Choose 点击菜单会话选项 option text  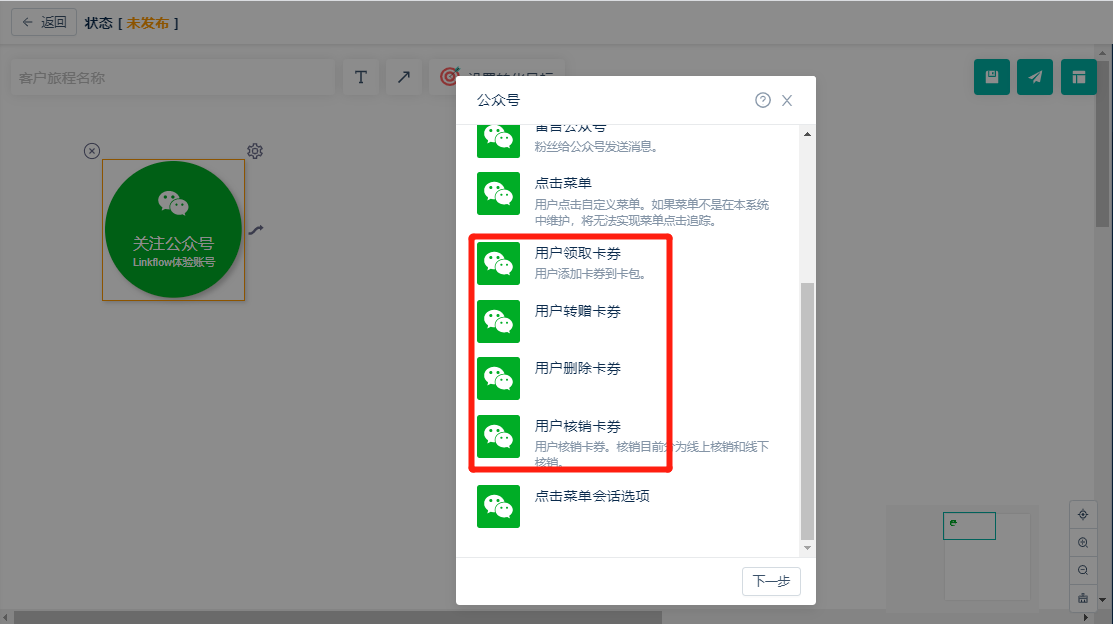tap(592, 496)
